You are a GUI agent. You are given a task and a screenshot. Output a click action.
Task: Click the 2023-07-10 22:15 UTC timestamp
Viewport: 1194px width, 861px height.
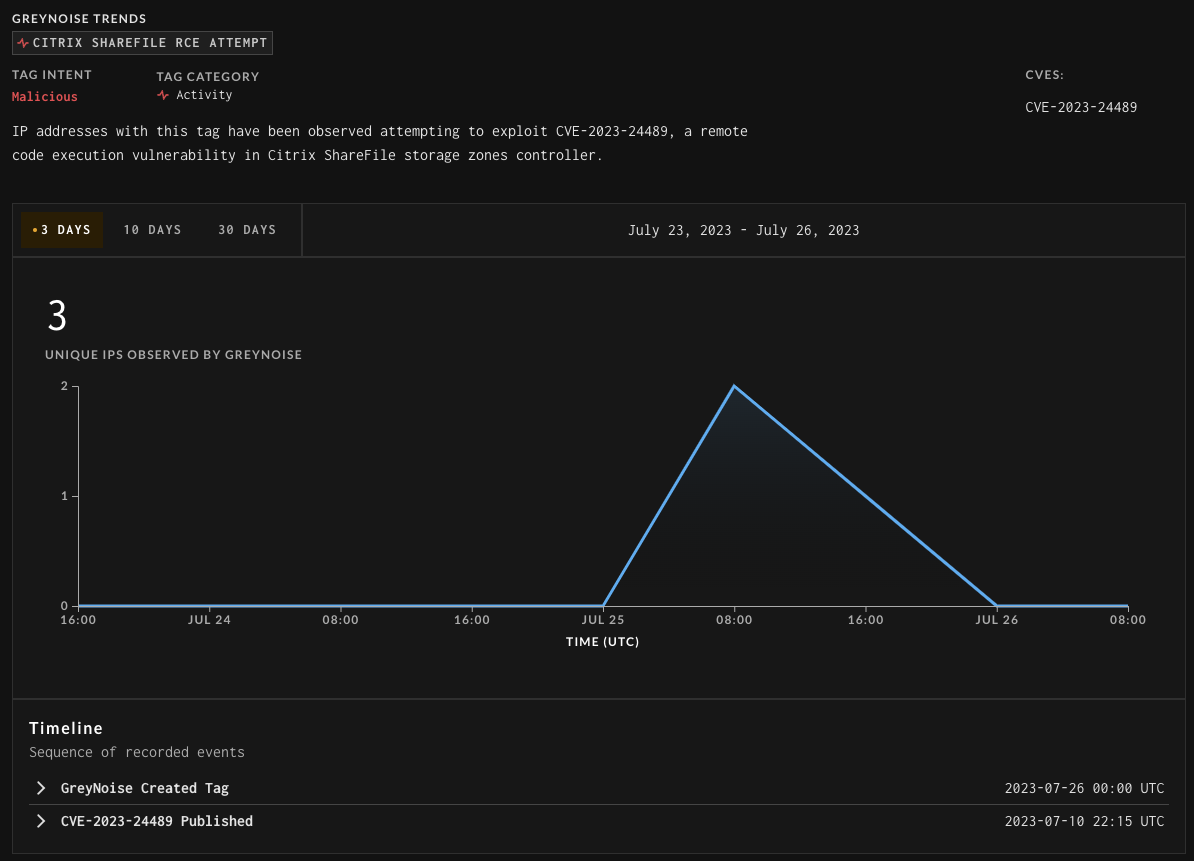coord(1084,821)
